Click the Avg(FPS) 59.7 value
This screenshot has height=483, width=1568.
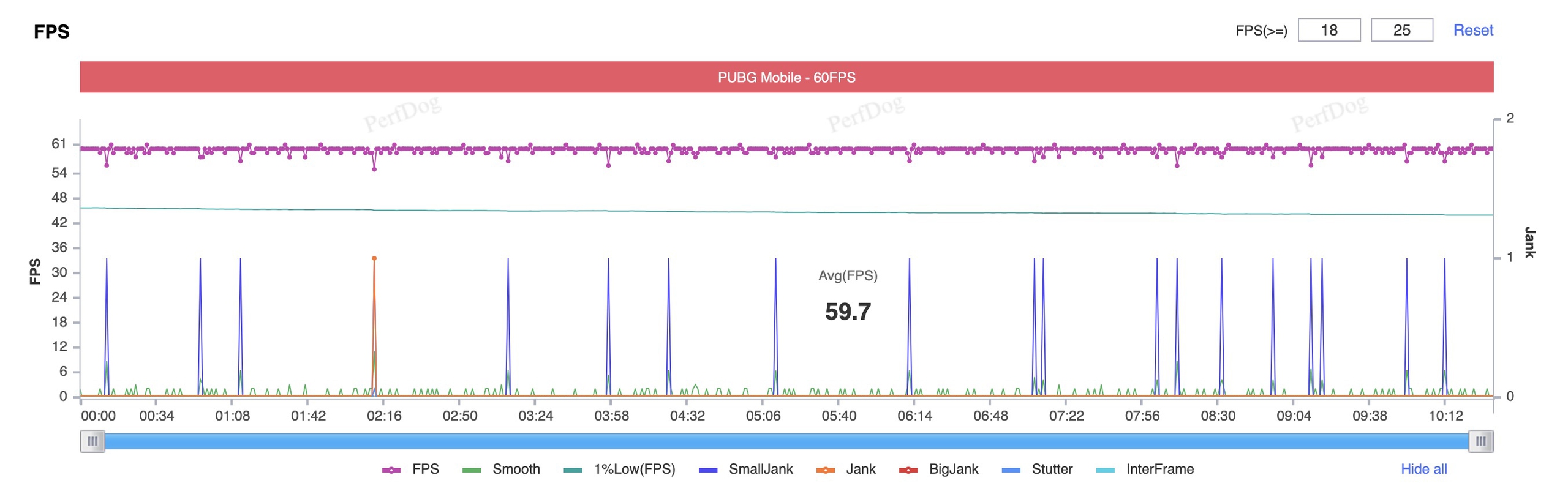(x=847, y=312)
